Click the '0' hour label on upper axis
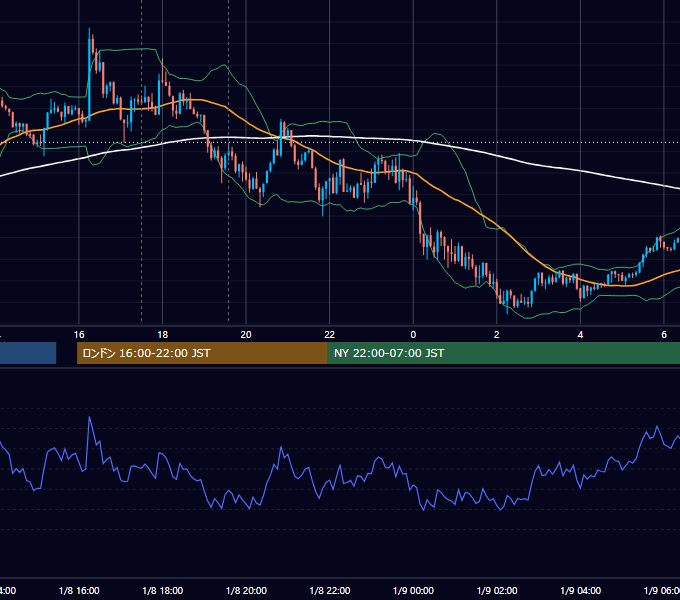Screen dimensions: 680x600 coord(413,335)
